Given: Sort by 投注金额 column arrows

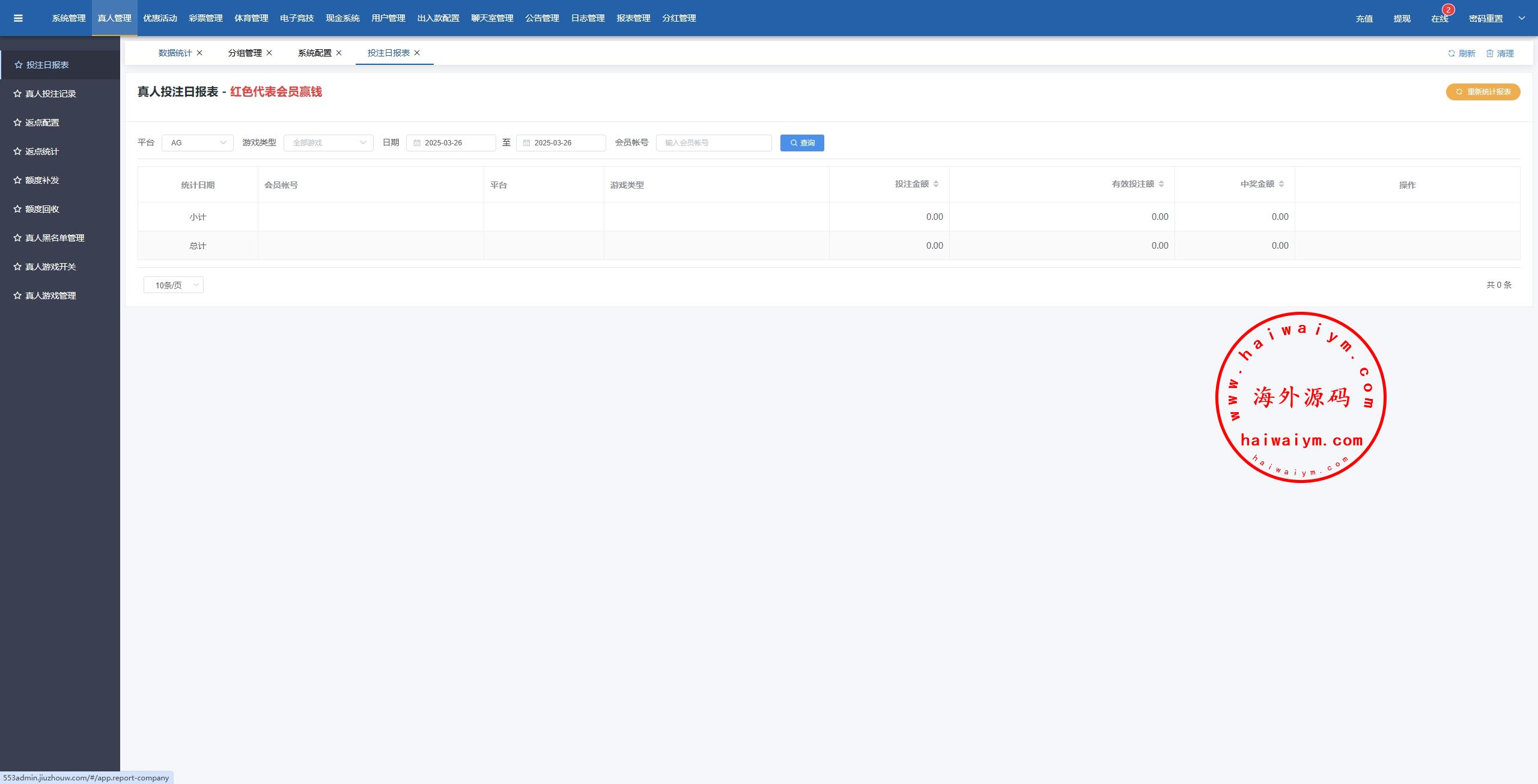Looking at the screenshot, I should 936,184.
